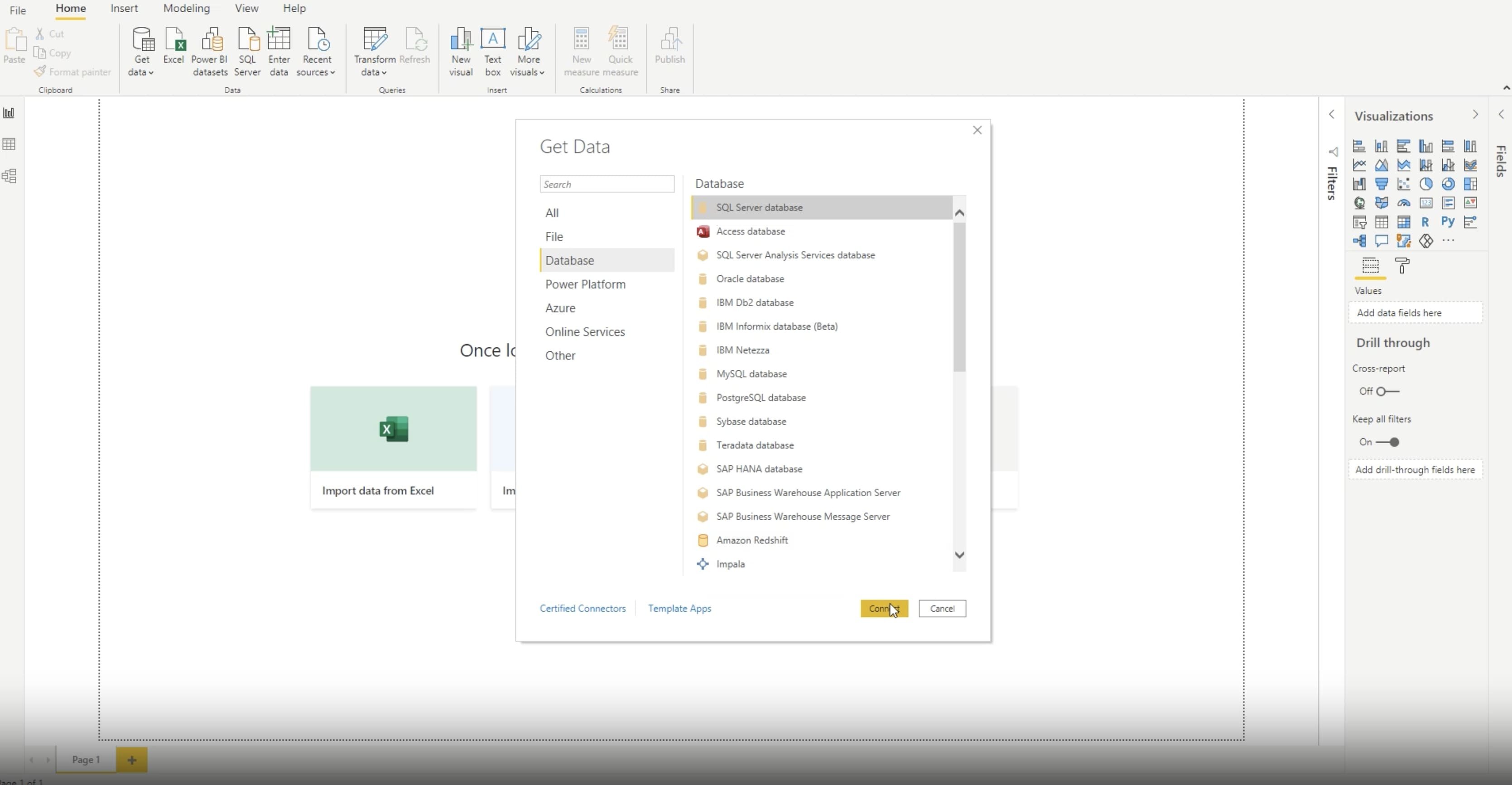Select the R script visual icon
This screenshot has height=785, width=1512.
click(1425, 222)
